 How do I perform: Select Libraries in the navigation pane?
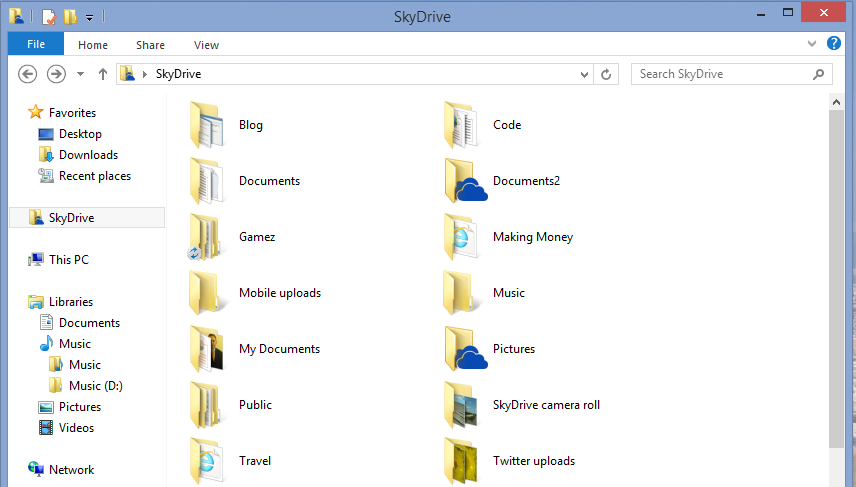tap(70, 301)
